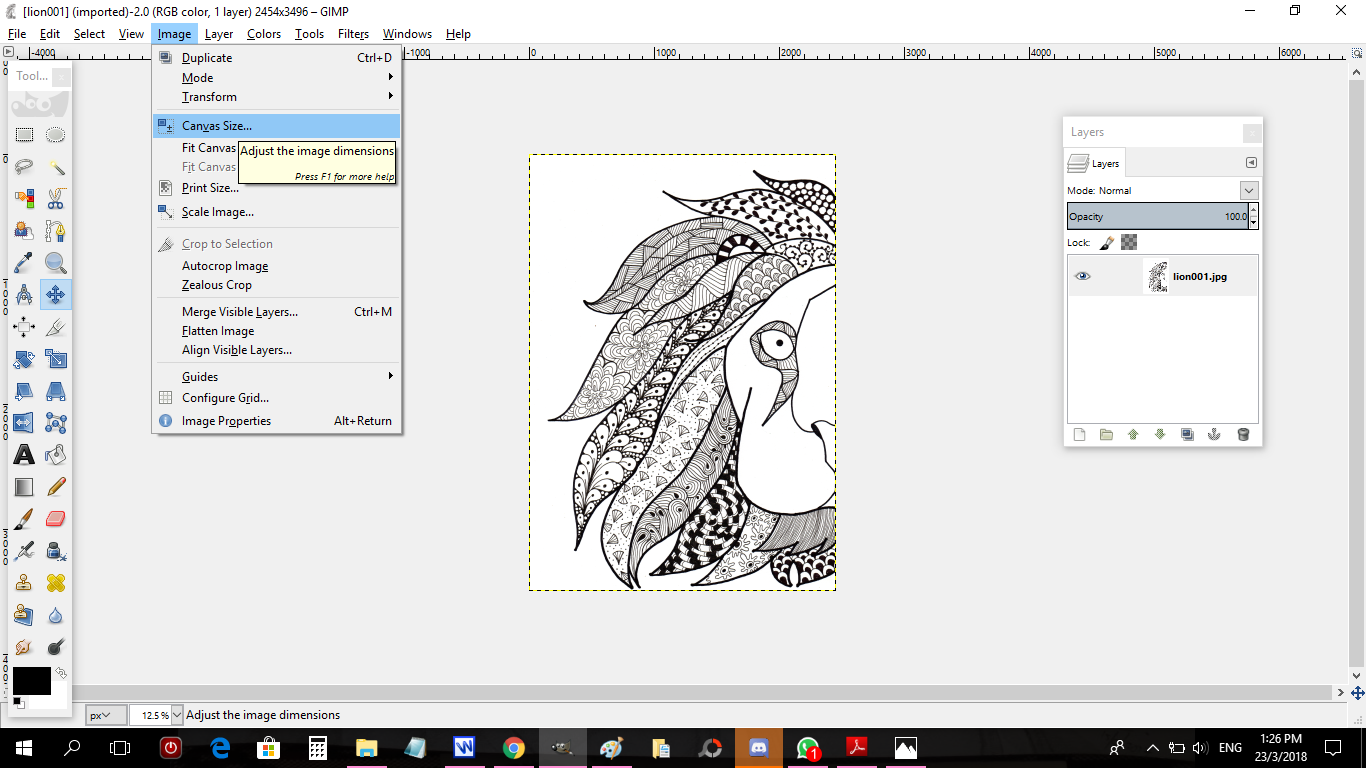Swap foreground and background colors
Image resolution: width=1366 pixels, height=768 pixels.
click(x=61, y=674)
